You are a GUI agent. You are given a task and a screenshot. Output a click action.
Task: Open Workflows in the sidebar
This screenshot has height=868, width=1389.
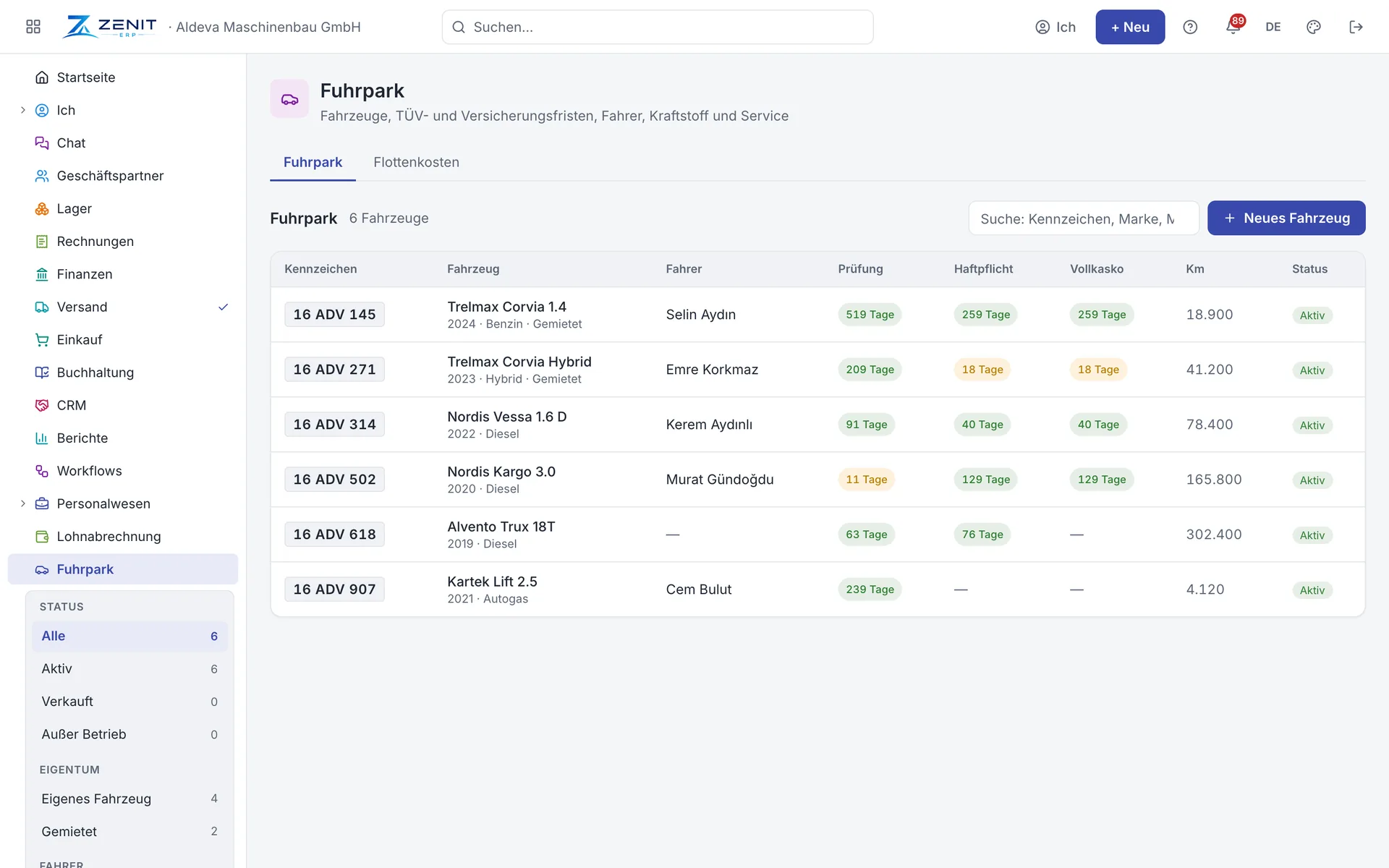[123, 471]
